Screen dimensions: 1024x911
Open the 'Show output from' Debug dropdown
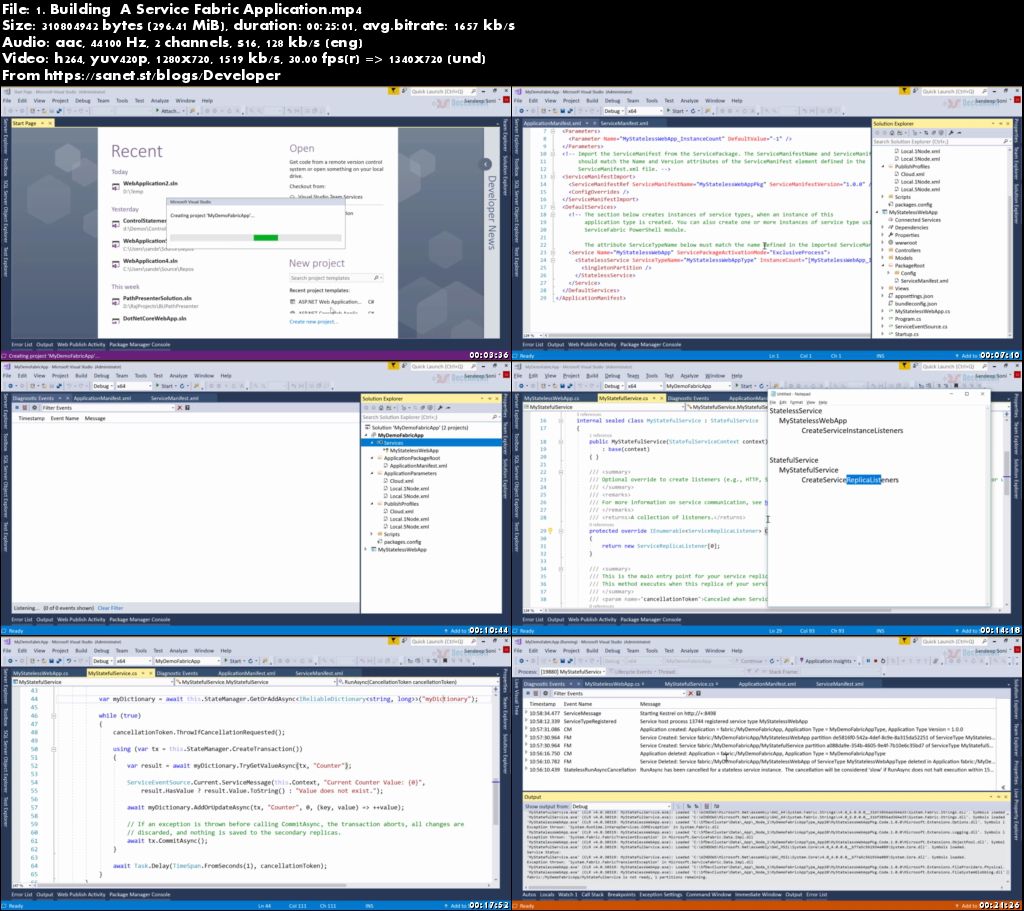[x=620, y=807]
